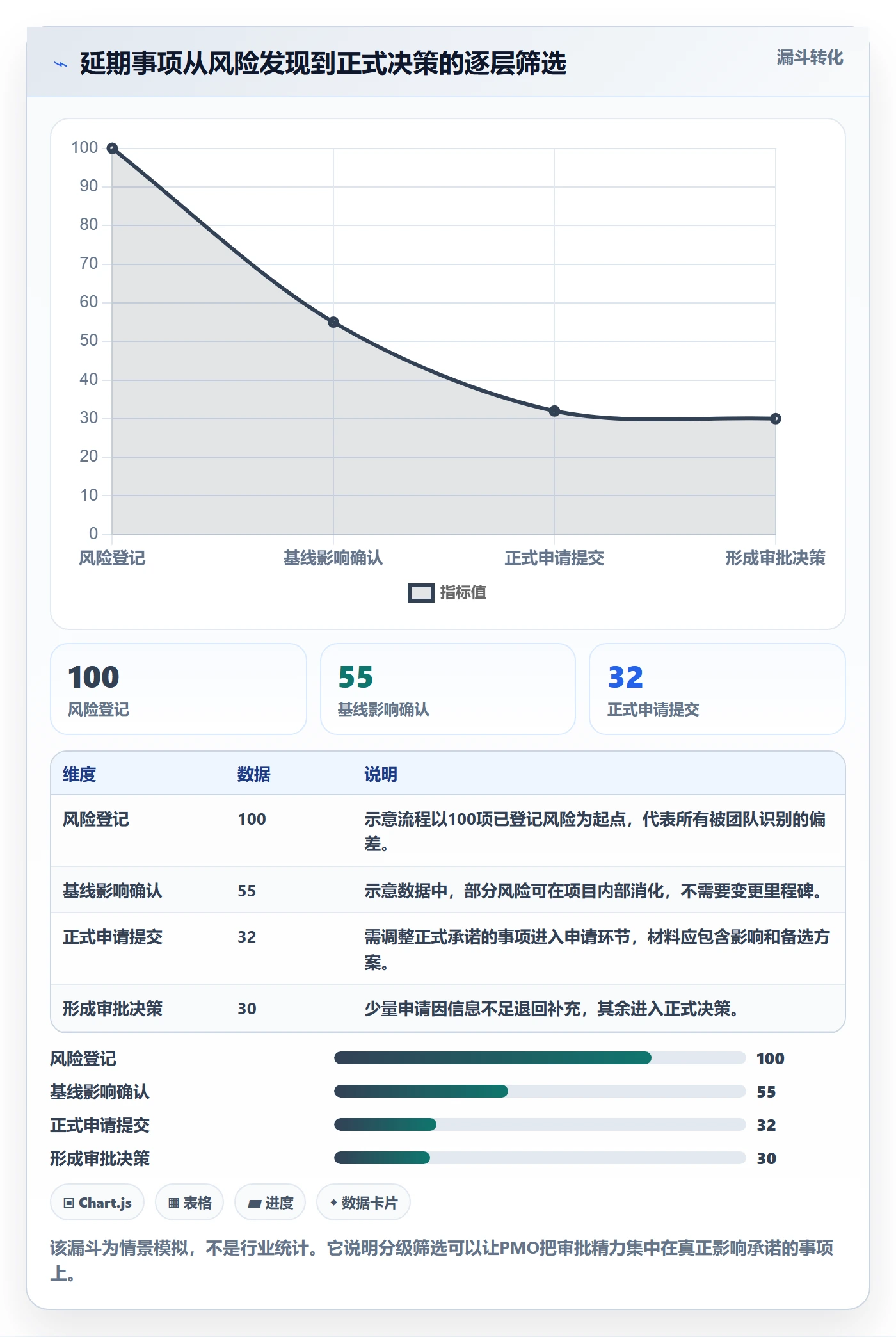Click the 形成审批决策 progress bar
Viewport: 896px width, 1337px height.
coord(540,1158)
